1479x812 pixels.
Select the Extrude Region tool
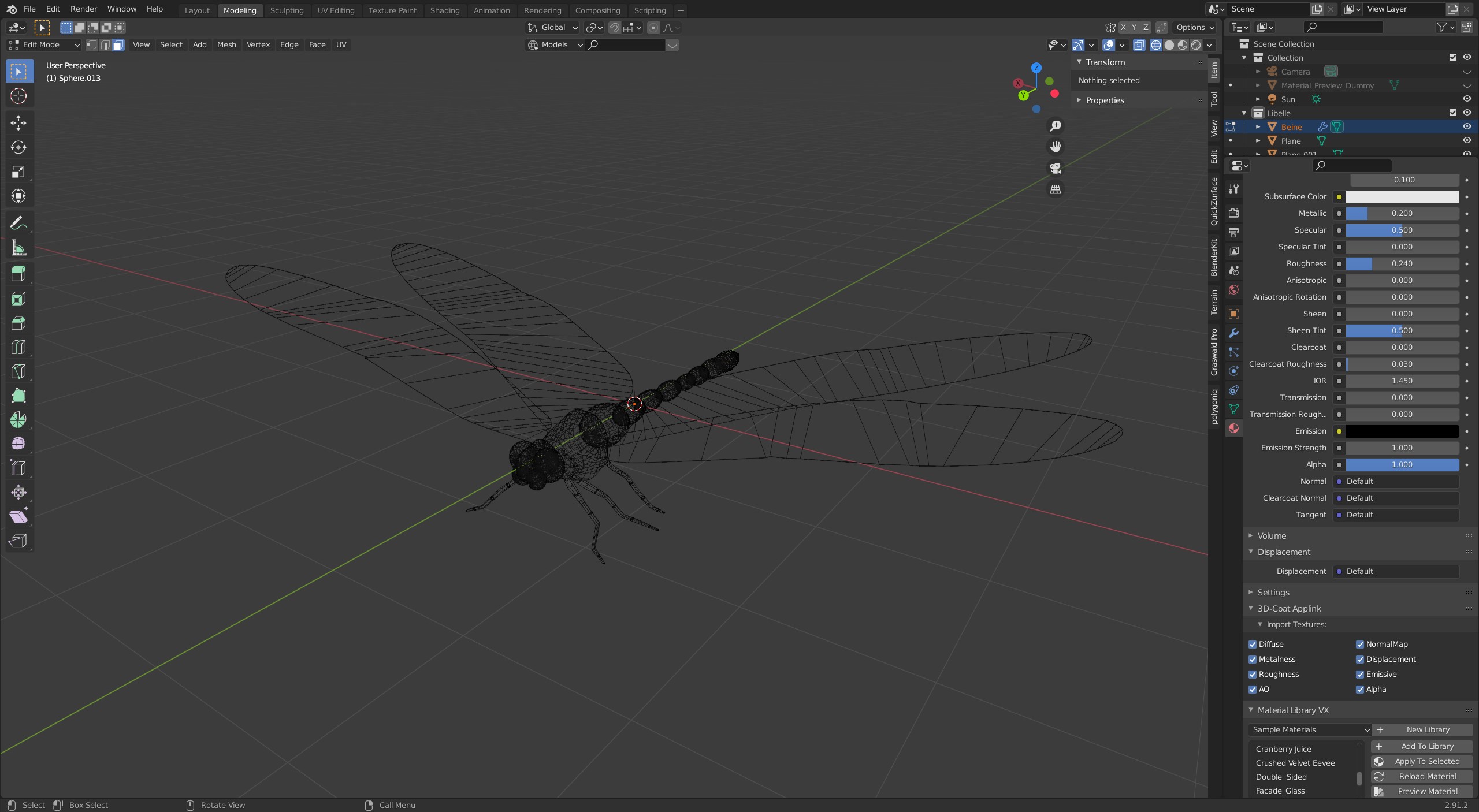(x=18, y=273)
